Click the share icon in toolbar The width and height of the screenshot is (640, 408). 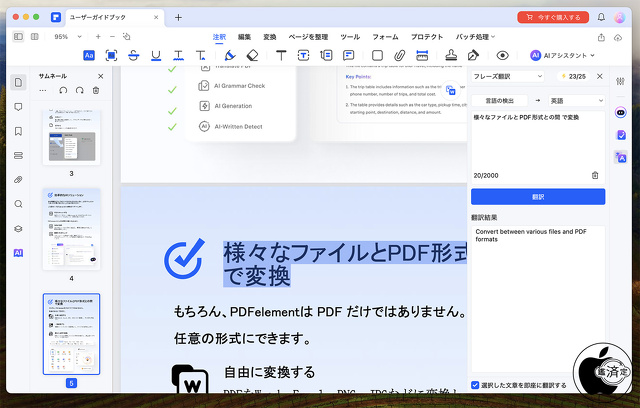[x=601, y=37]
